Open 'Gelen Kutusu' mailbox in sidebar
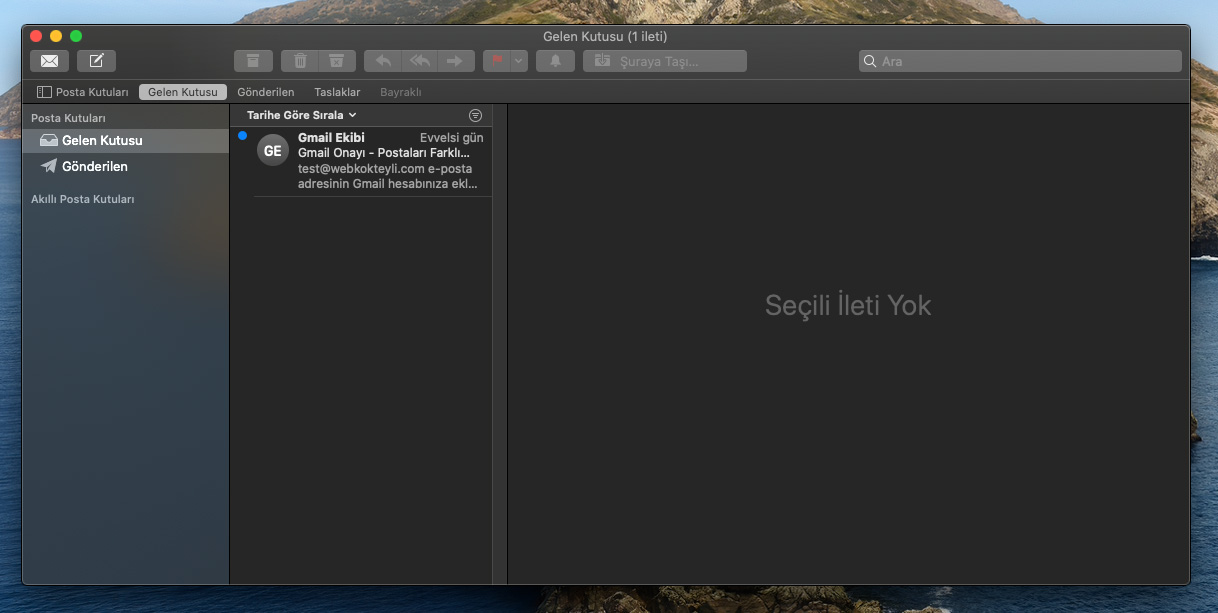The image size is (1218, 613). [x=126, y=141]
